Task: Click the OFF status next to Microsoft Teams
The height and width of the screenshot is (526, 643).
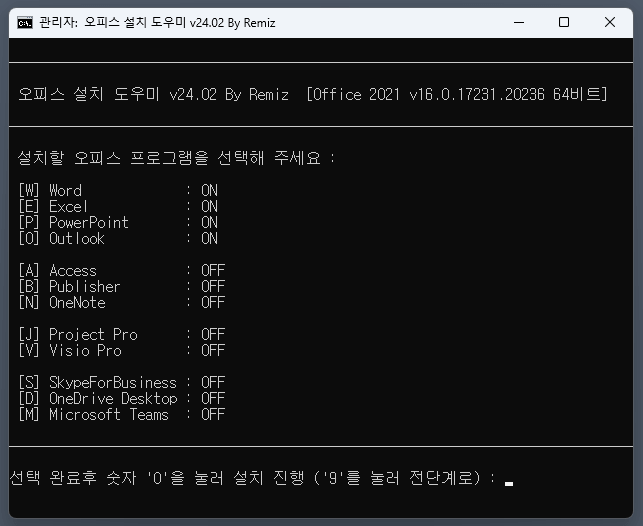Action: pyautogui.click(x=213, y=414)
